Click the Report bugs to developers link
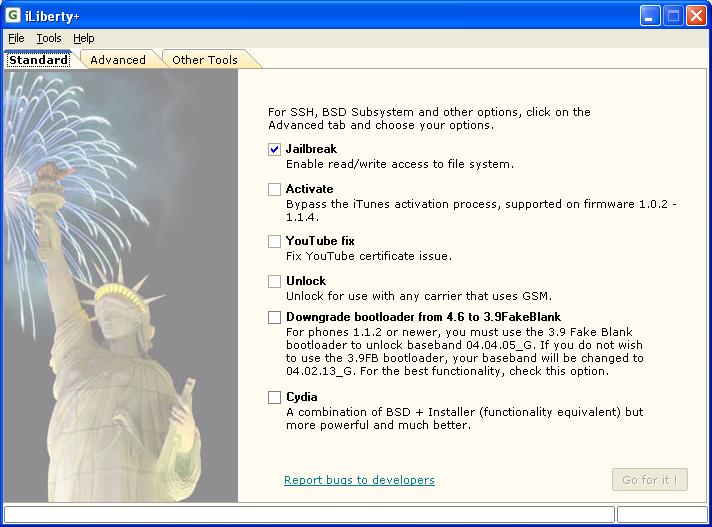The width and height of the screenshot is (712, 527). click(x=359, y=480)
